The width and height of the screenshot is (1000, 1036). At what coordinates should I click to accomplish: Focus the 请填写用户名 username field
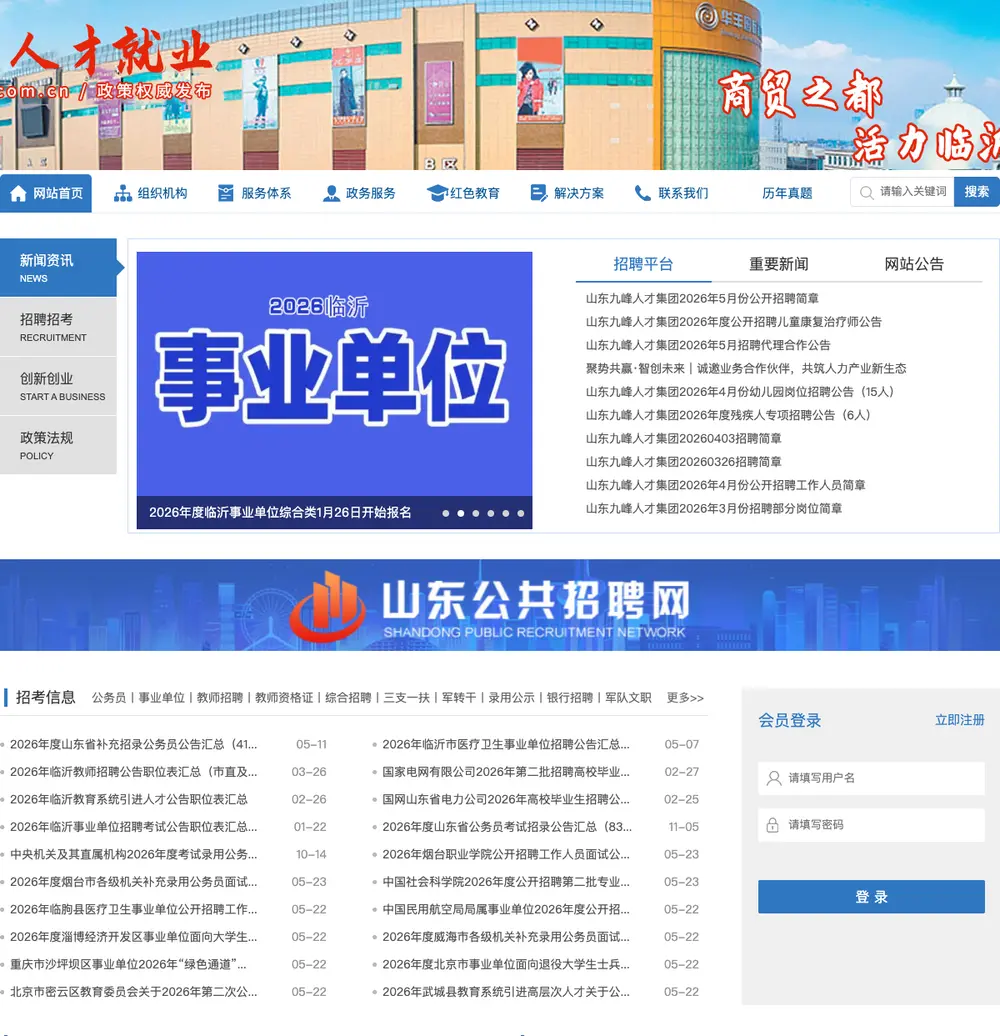pyautogui.click(x=871, y=778)
